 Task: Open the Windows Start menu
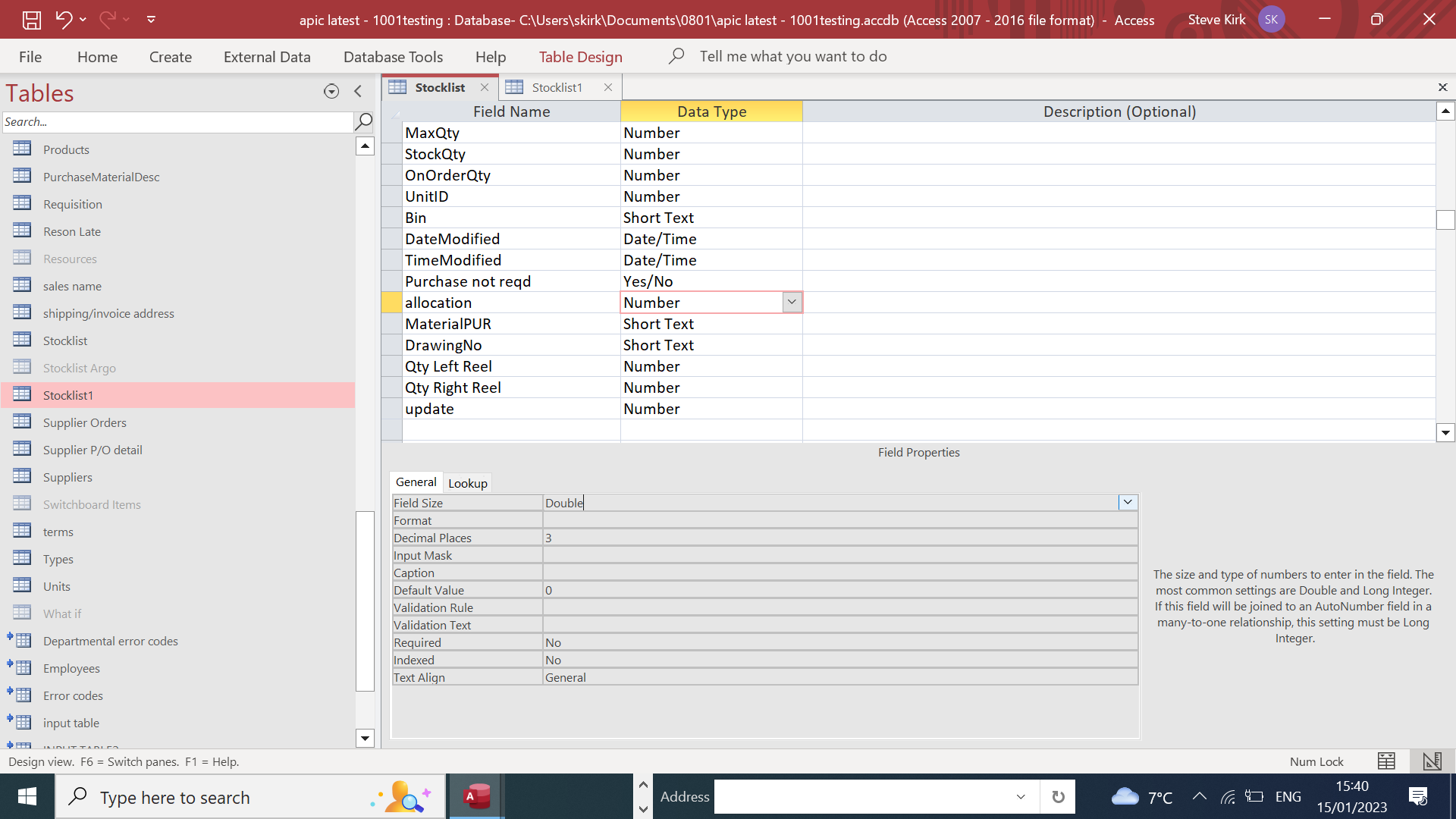[27, 796]
